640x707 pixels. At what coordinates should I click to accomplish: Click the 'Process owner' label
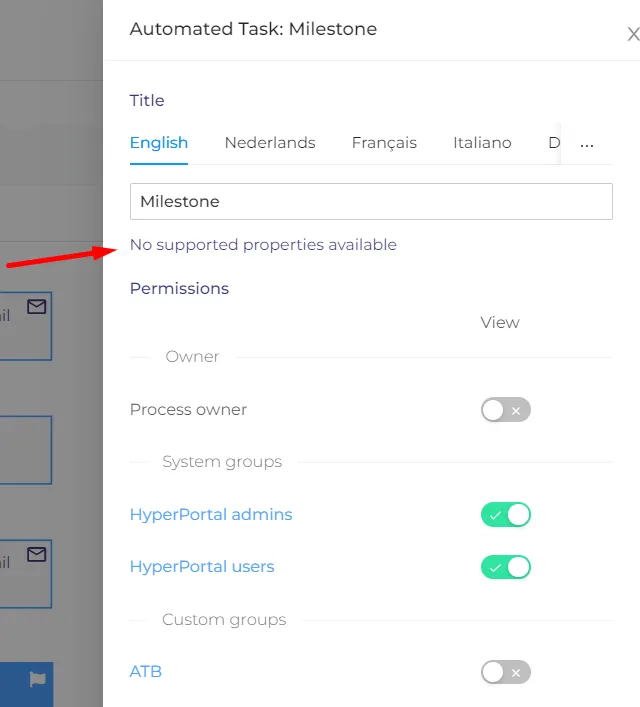pos(188,409)
